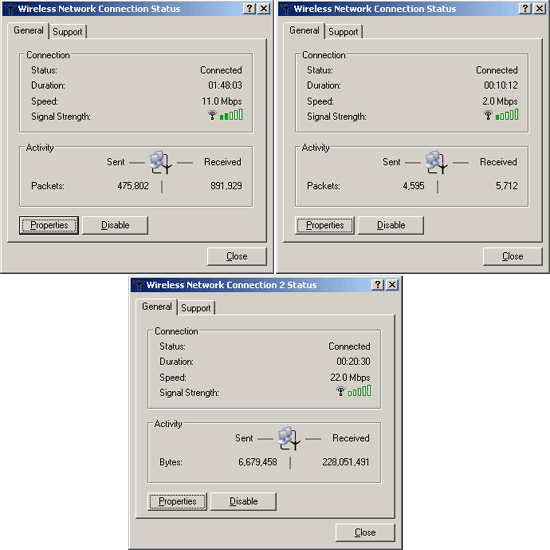550x550 pixels.
Task: Click the speed value 11.0 Mbps
Action: pyautogui.click(x=222, y=101)
